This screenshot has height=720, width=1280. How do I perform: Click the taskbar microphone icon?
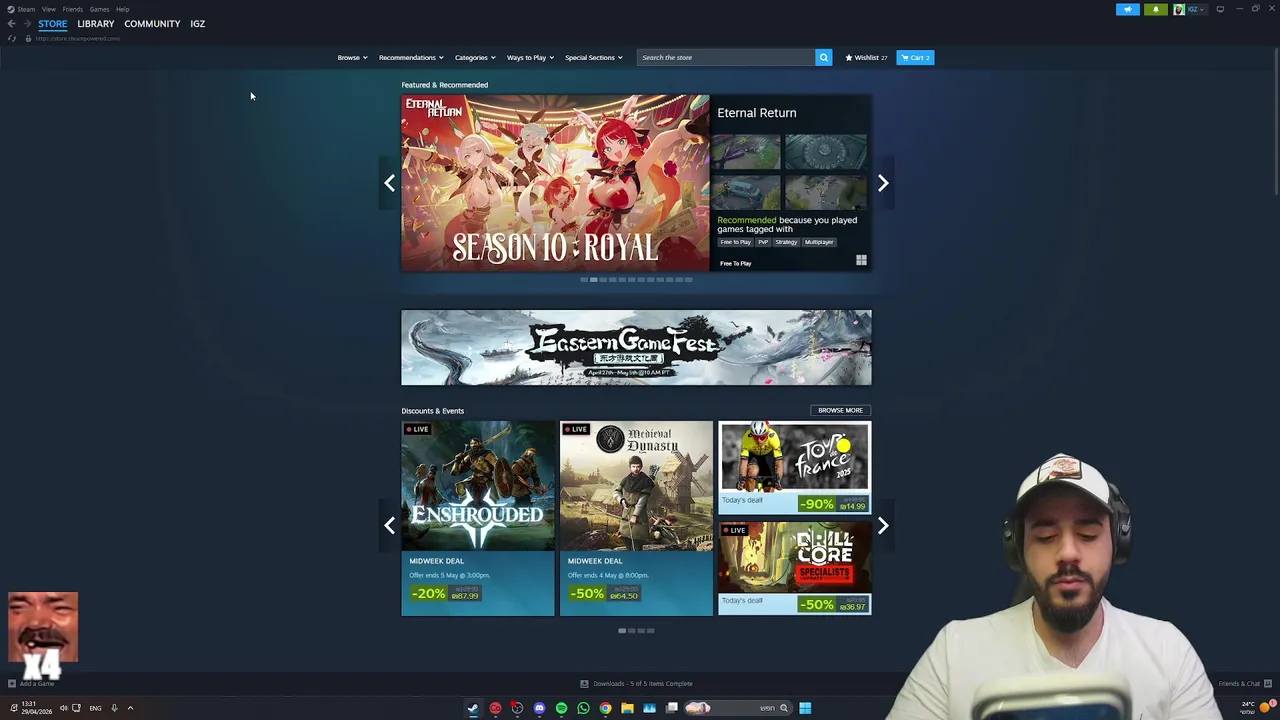point(114,708)
